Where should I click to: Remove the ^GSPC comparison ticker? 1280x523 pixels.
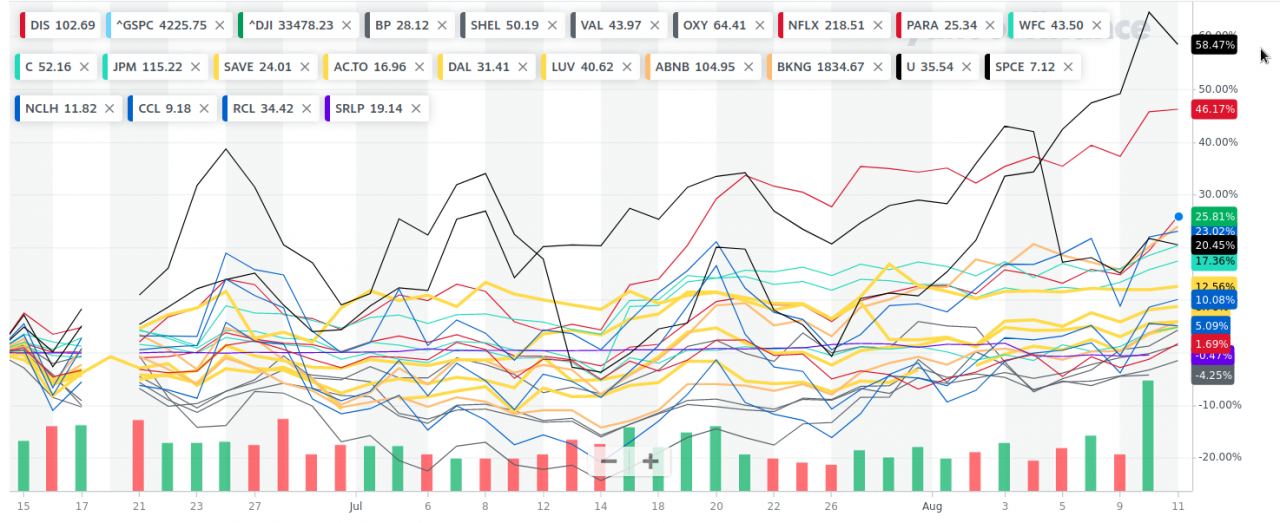(x=219, y=24)
